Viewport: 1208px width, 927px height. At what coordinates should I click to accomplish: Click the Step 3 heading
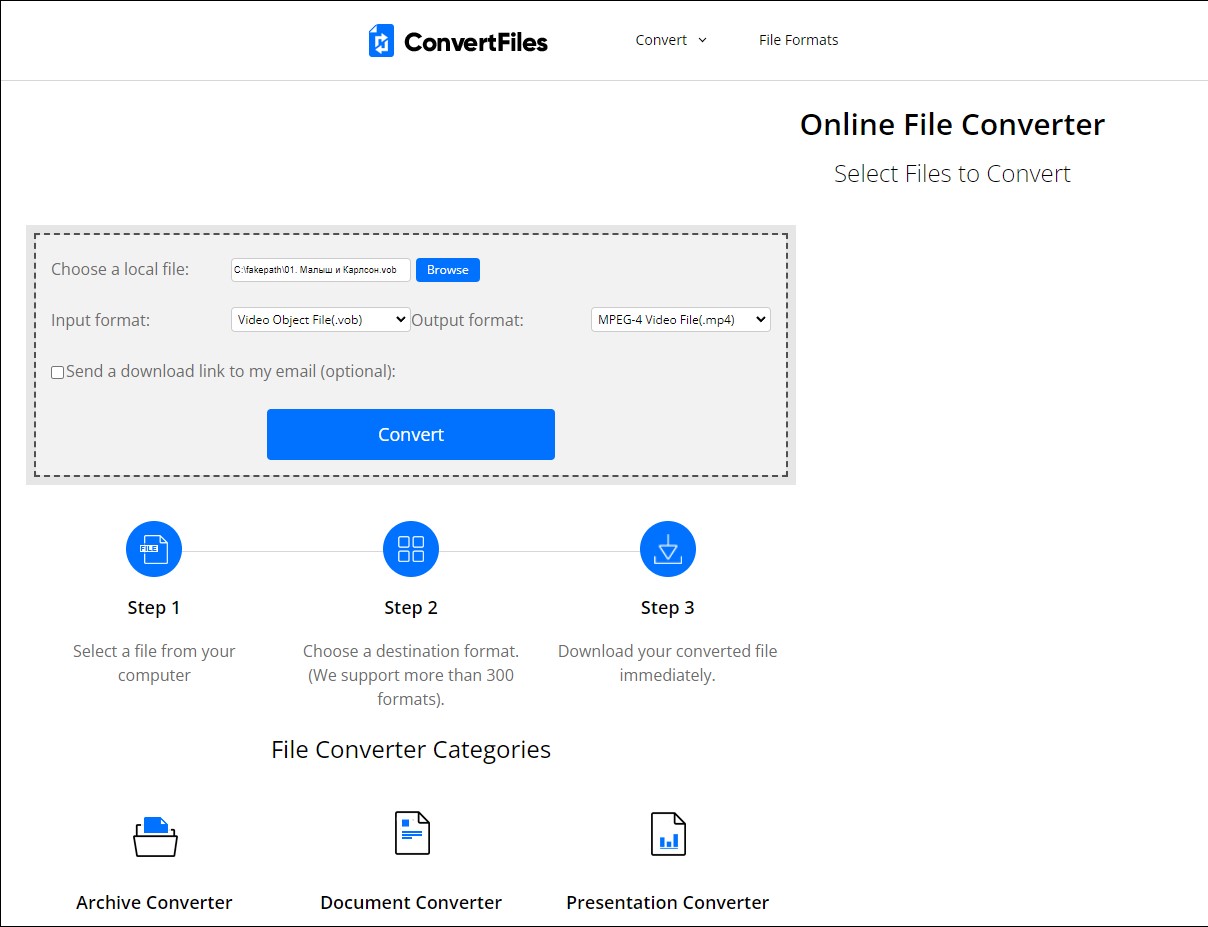click(x=668, y=608)
